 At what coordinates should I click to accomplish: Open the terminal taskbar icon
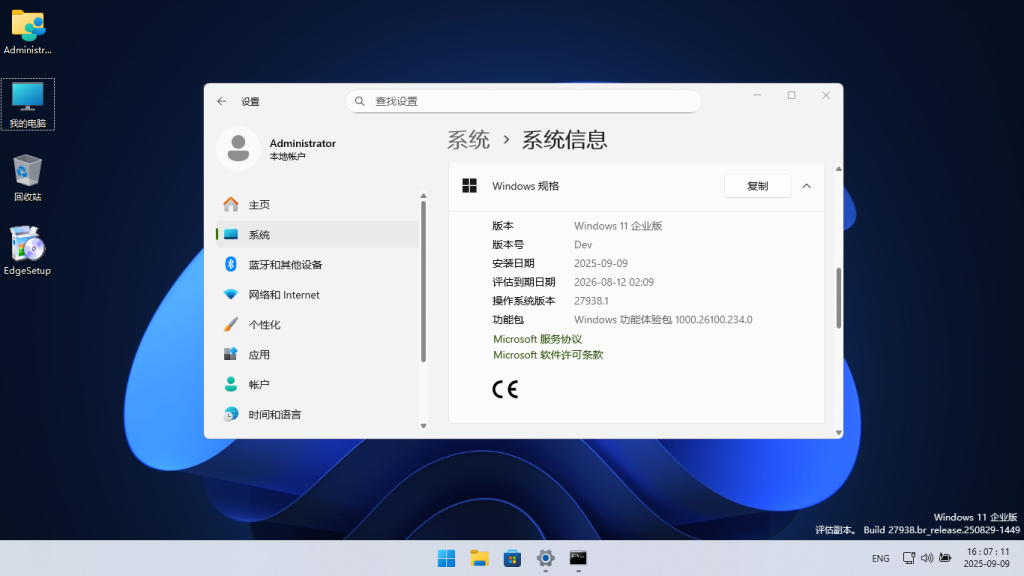[x=578, y=558]
